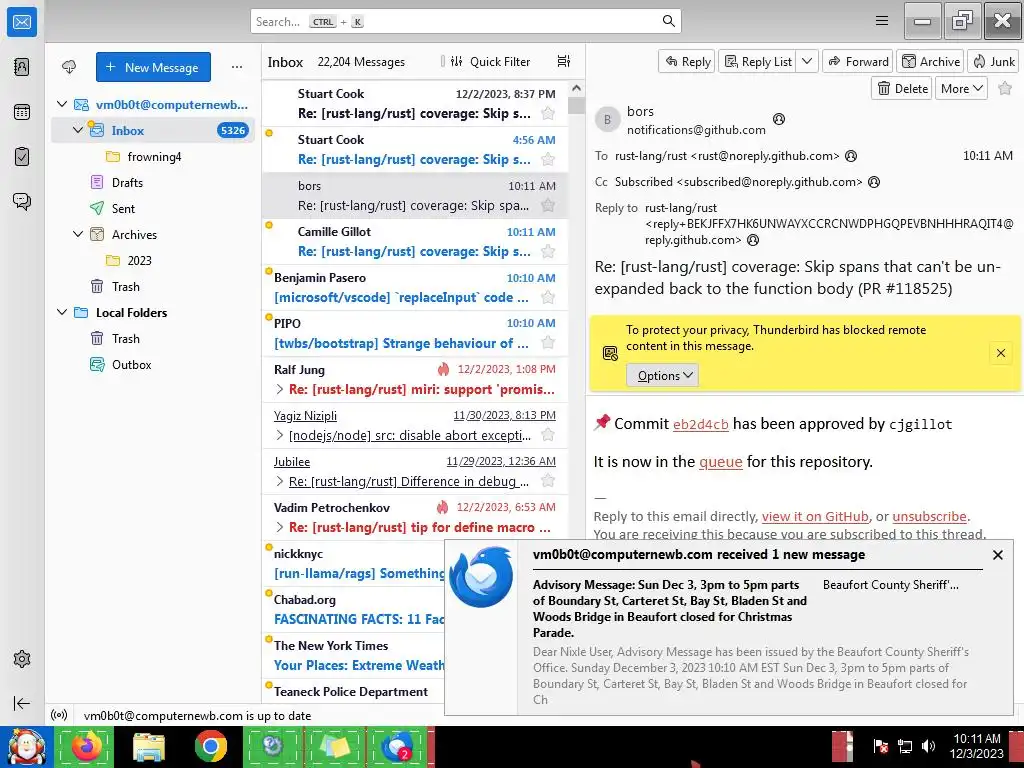Open the Calendar space
The width and height of the screenshot is (1024, 768).
(22, 112)
